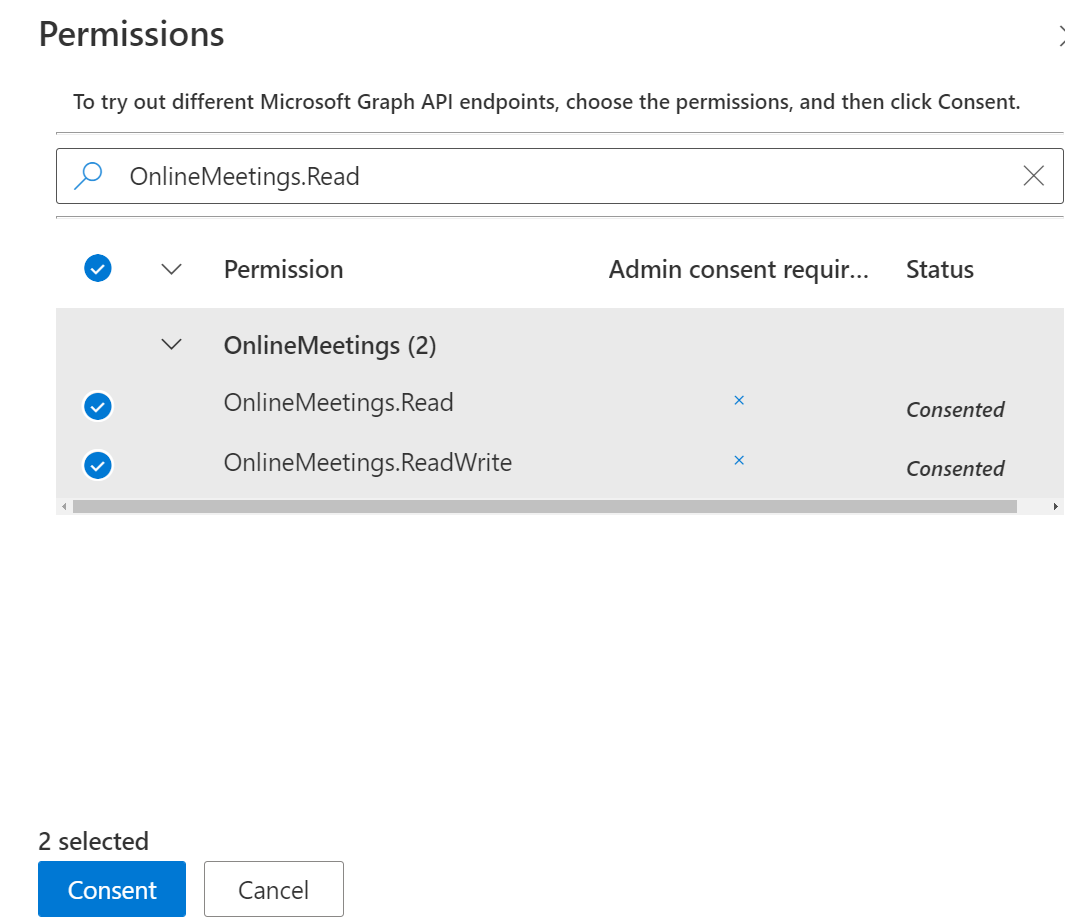Click admin consent X for OnlineMeetings.Read
This screenshot has height=924, width=1065.
tap(739, 400)
